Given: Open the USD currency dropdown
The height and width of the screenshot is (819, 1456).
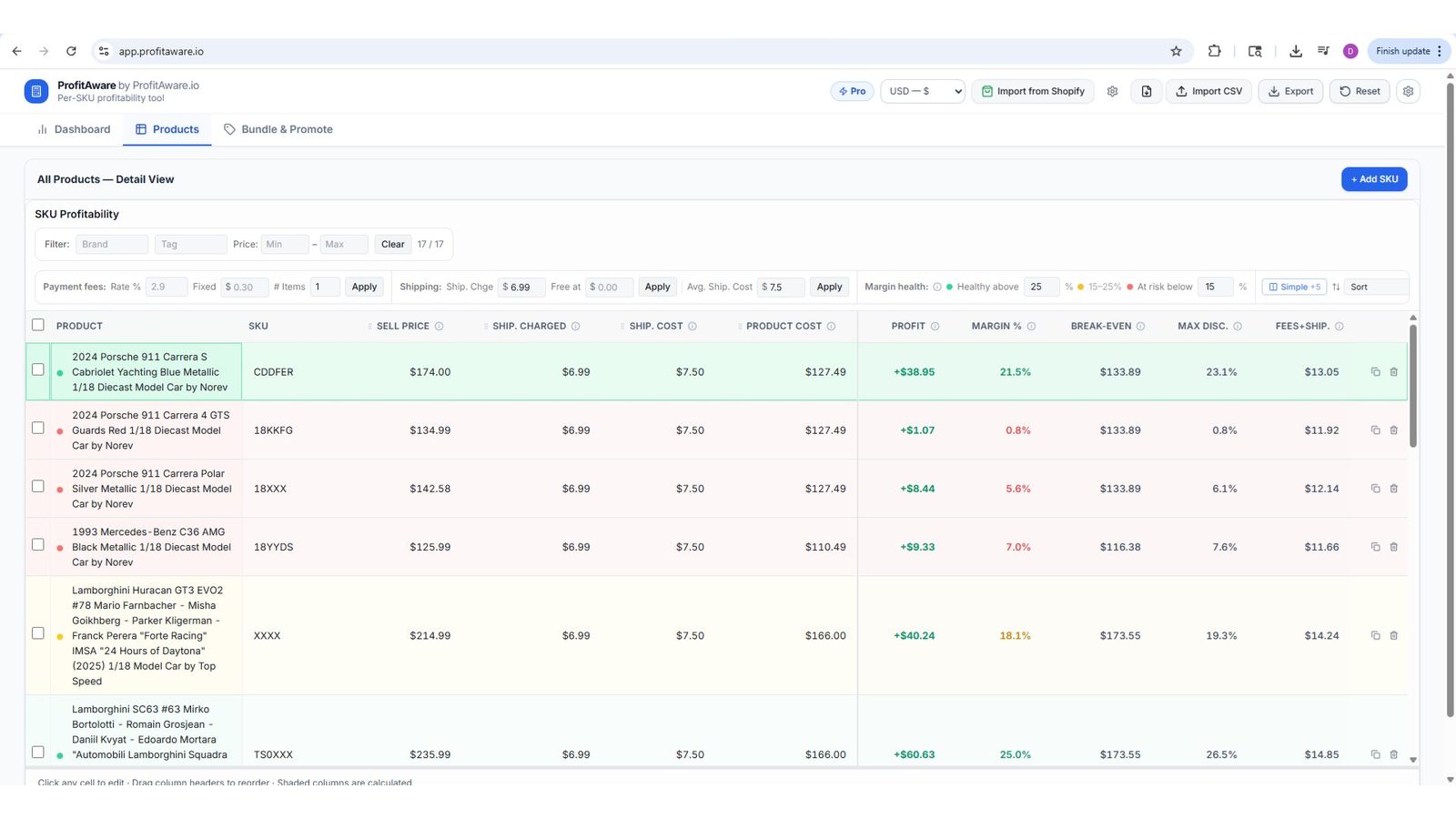Looking at the screenshot, I should click(x=923, y=91).
